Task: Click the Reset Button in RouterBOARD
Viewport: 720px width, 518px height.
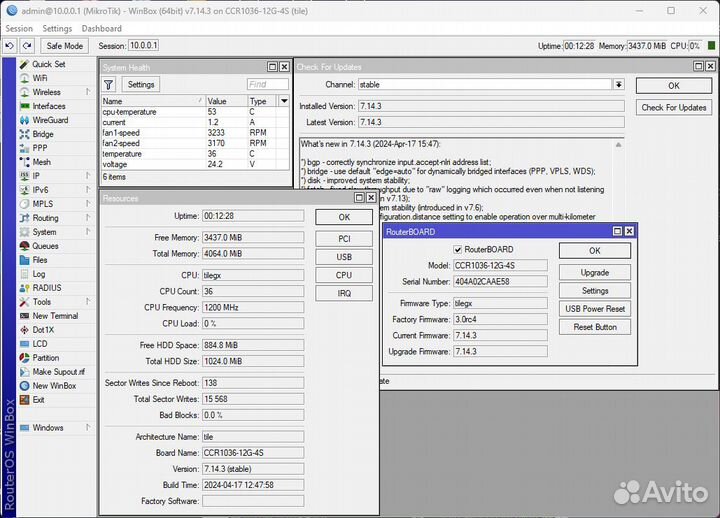Action: point(595,327)
